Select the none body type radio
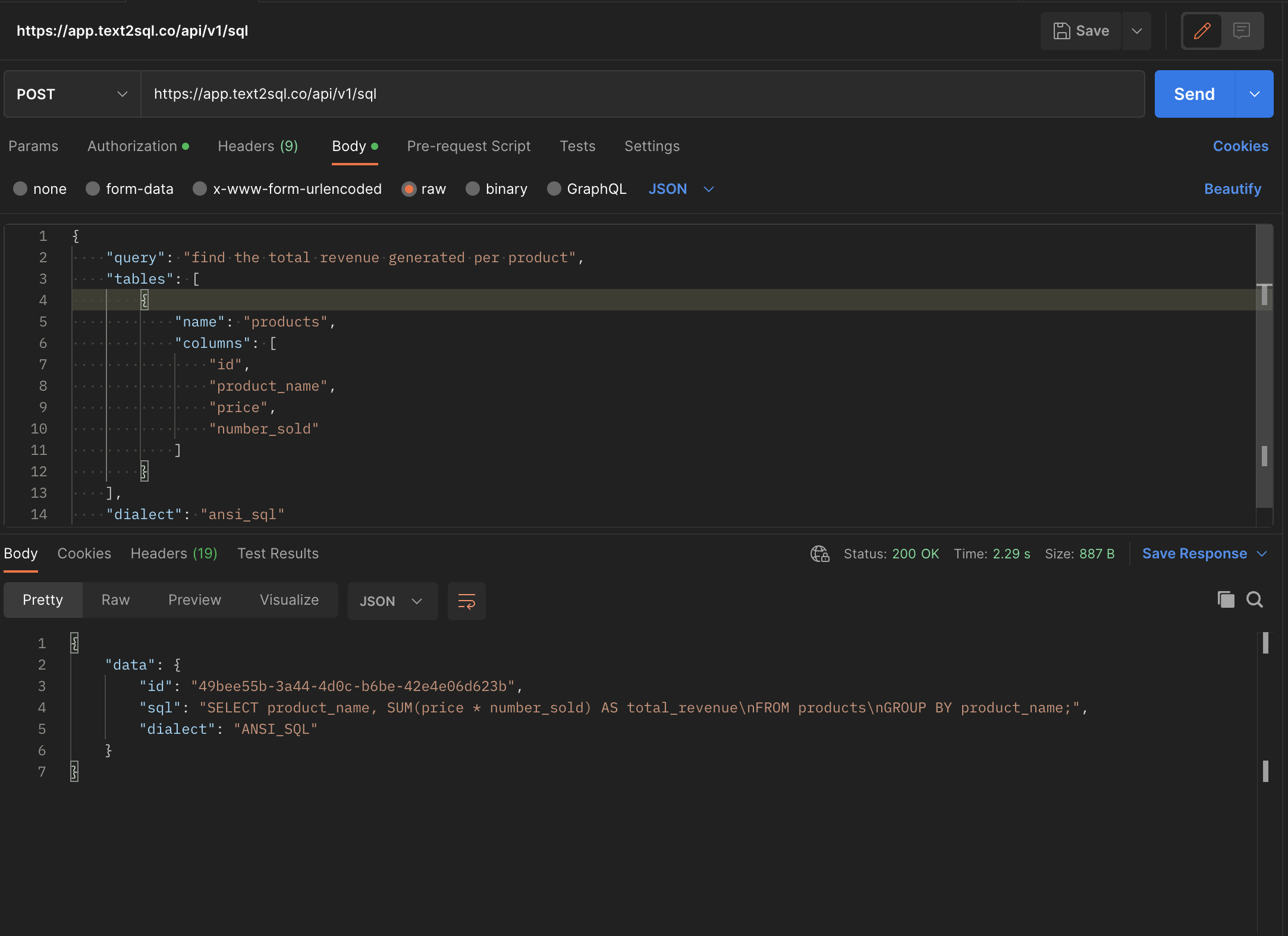1288x936 pixels. coord(20,189)
